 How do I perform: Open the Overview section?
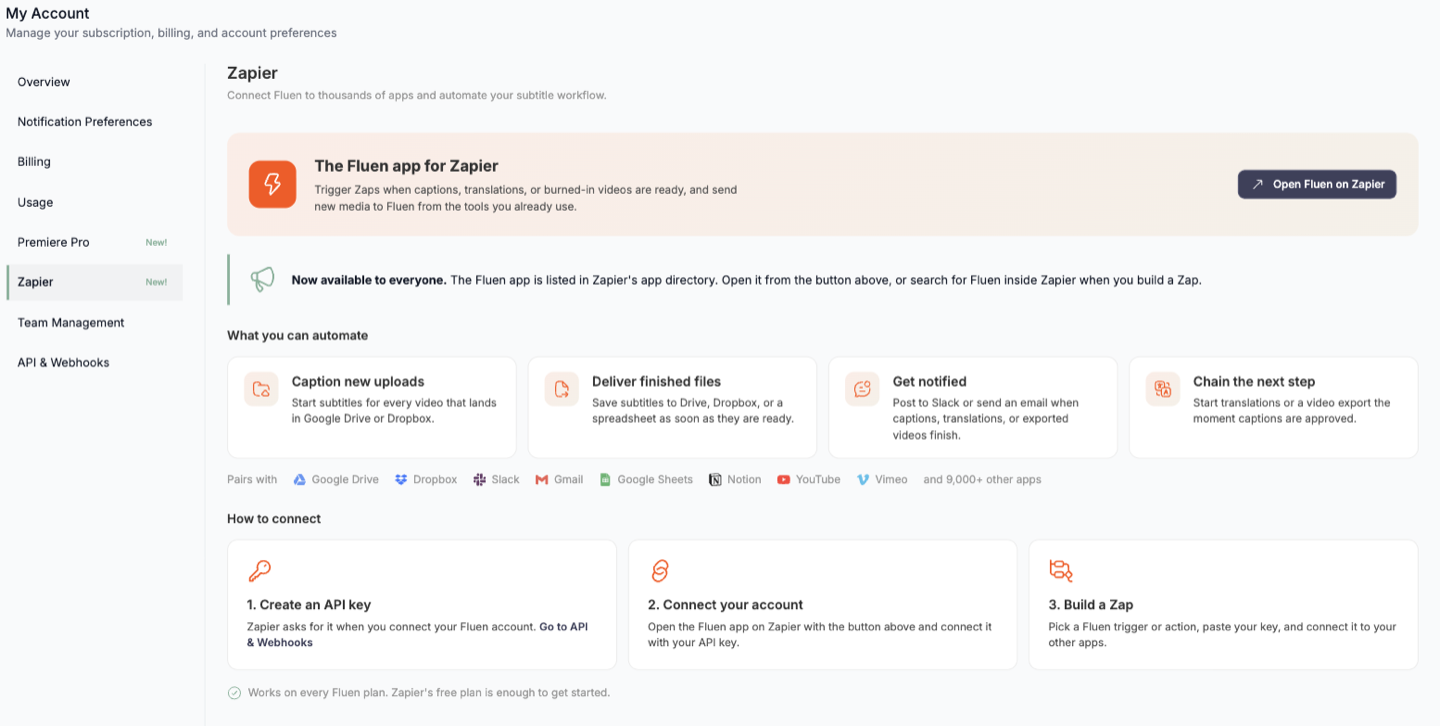94,82
